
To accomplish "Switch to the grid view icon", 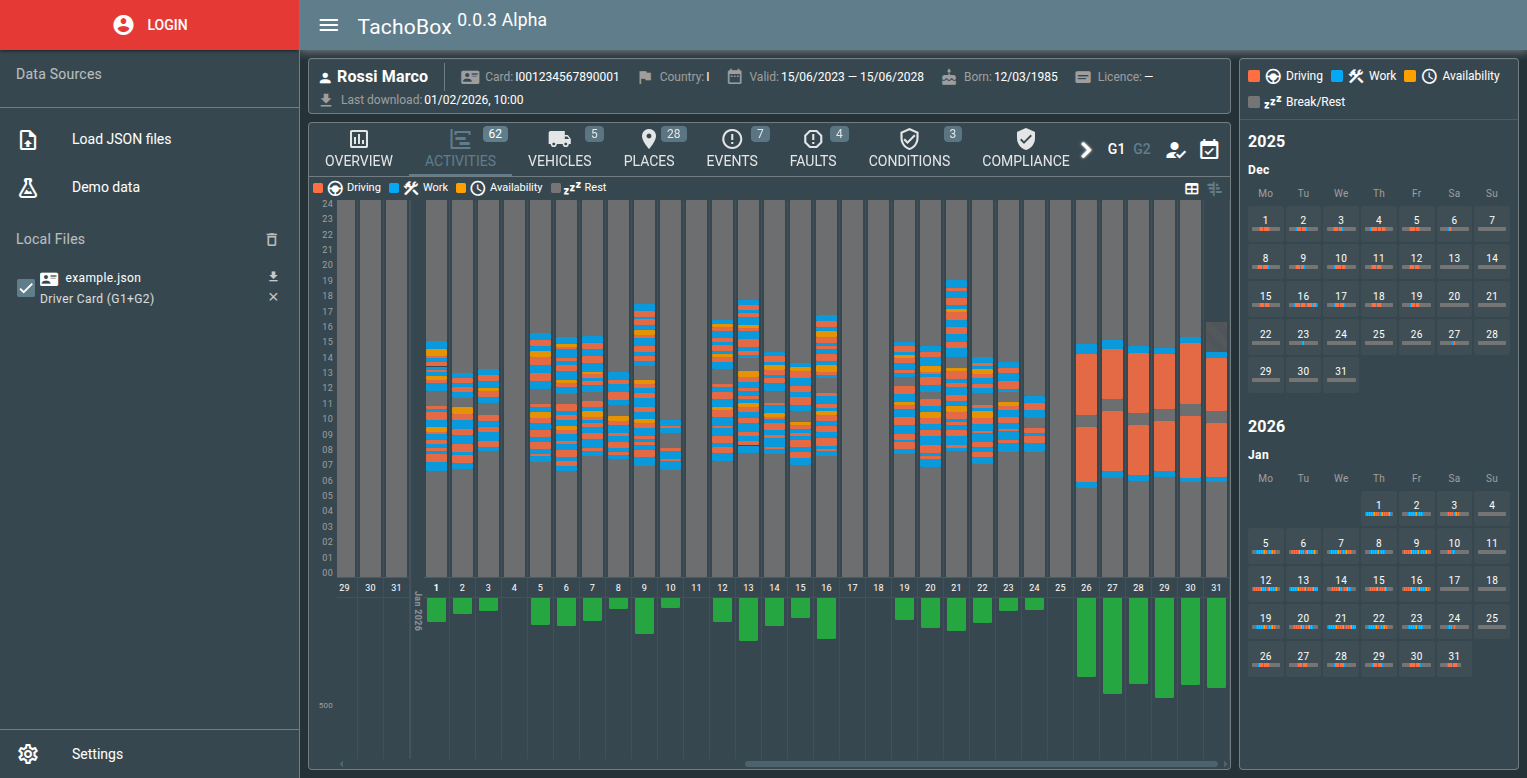I will [1192, 188].
